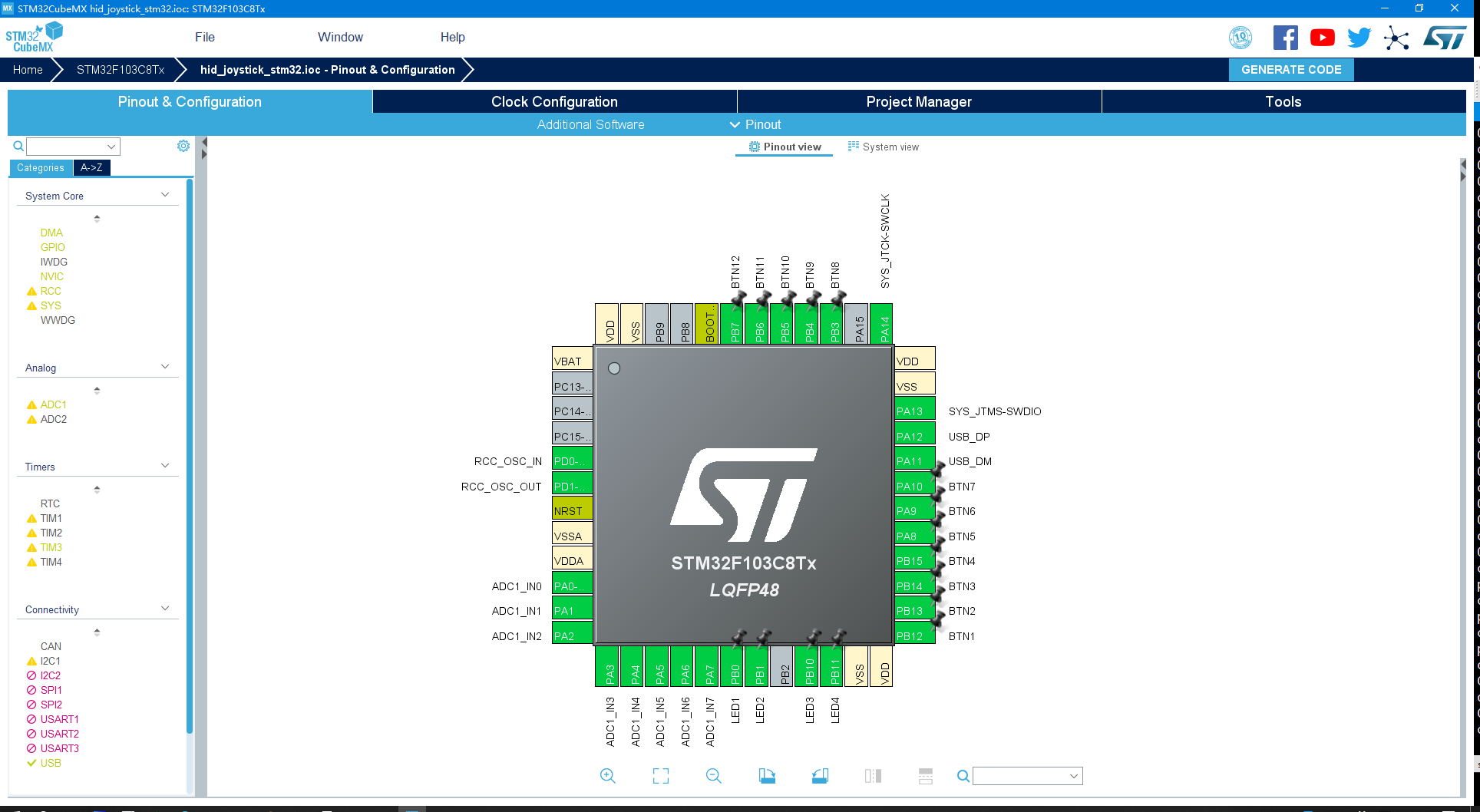1480x812 pixels.
Task: Collapse the Timers category
Action: [165, 466]
